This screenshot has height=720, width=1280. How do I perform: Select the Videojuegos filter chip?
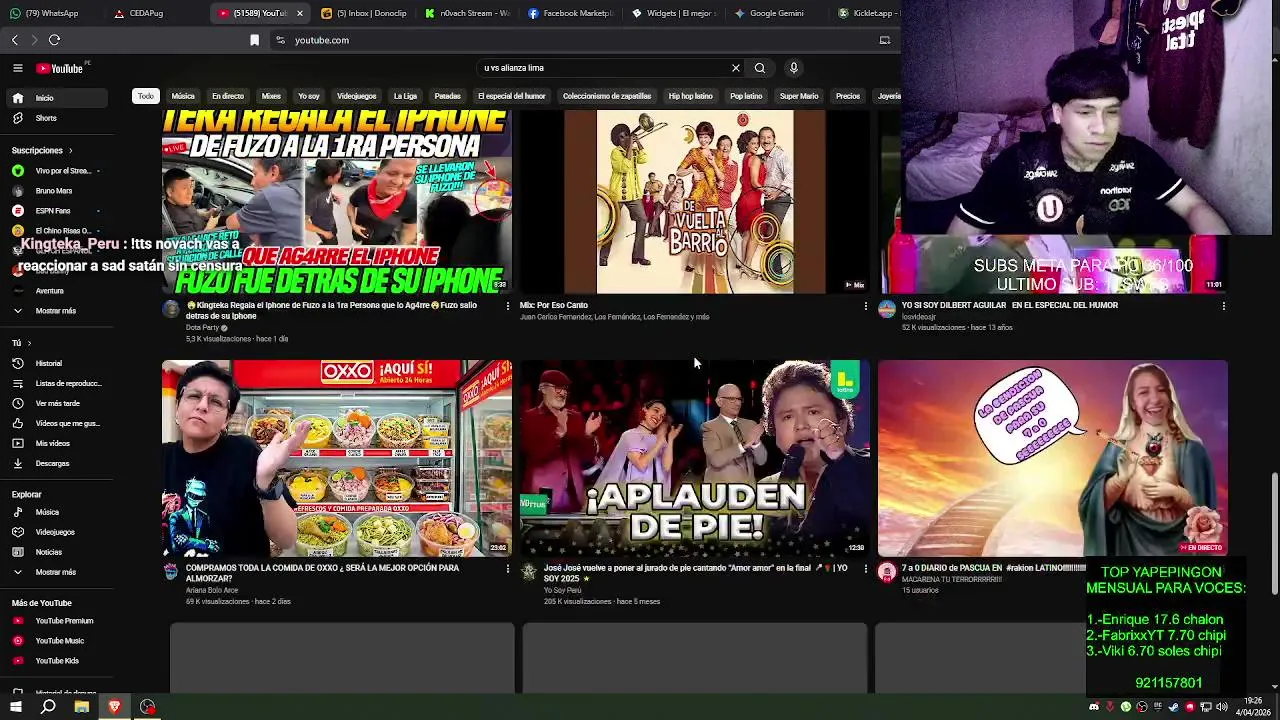[x=357, y=96]
